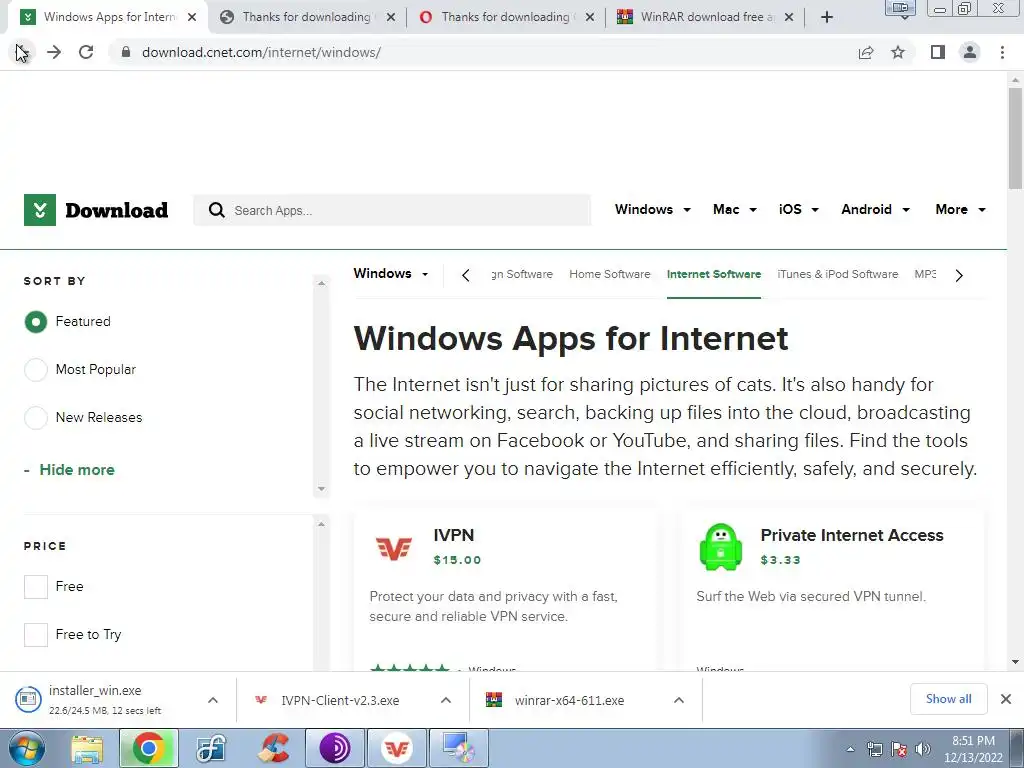Click the winrar-x64-611.exe download item

pyautogui.click(x=569, y=700)
